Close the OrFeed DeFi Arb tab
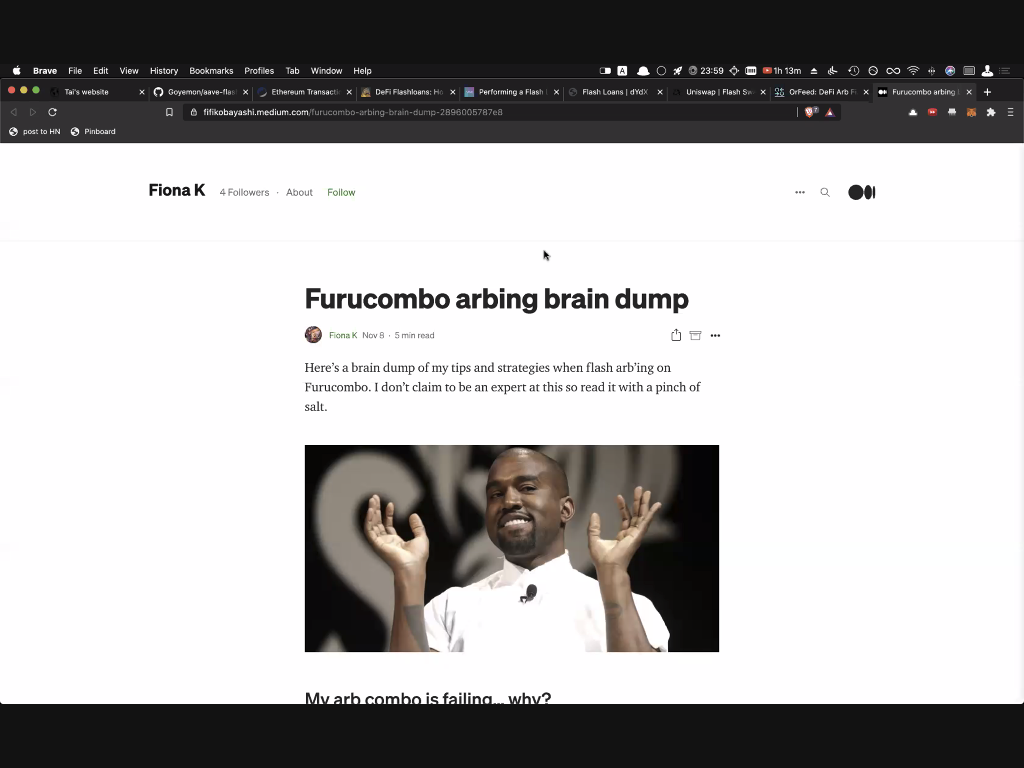The width and height of the screenshot is (1024, 768). [x=866, y=92]
